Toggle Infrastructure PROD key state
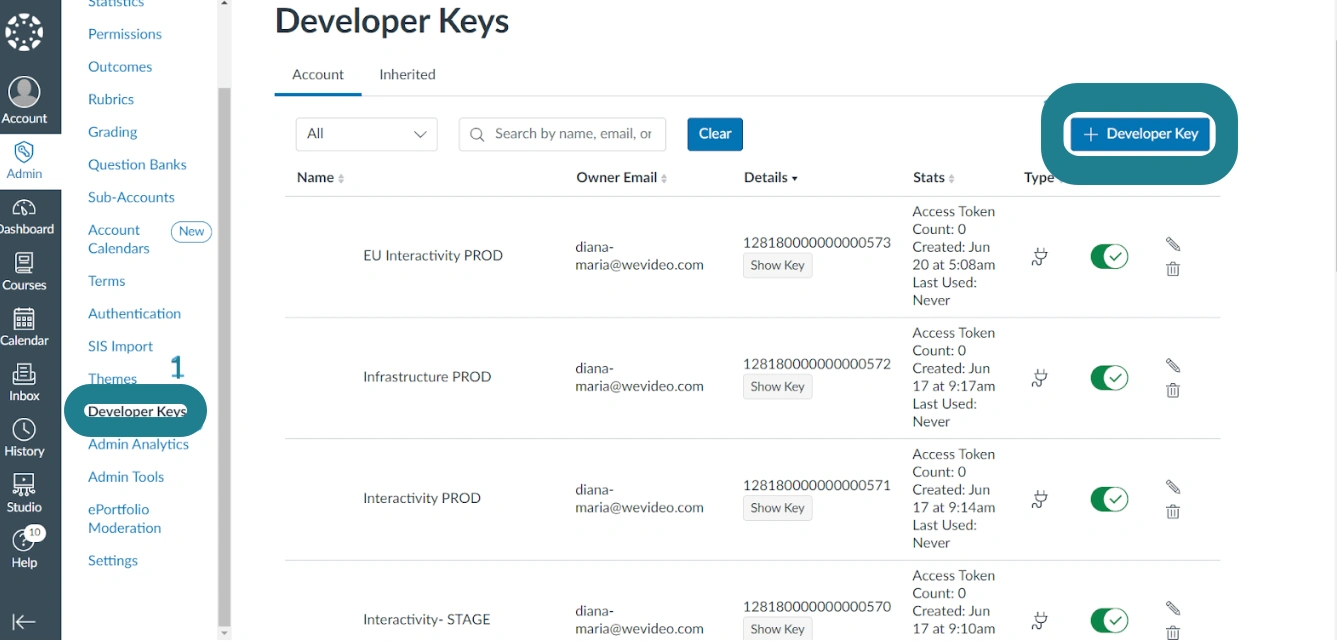The width and height of the screenshot is (1337, 642). pyautogui.click(x=1109, y=378)
